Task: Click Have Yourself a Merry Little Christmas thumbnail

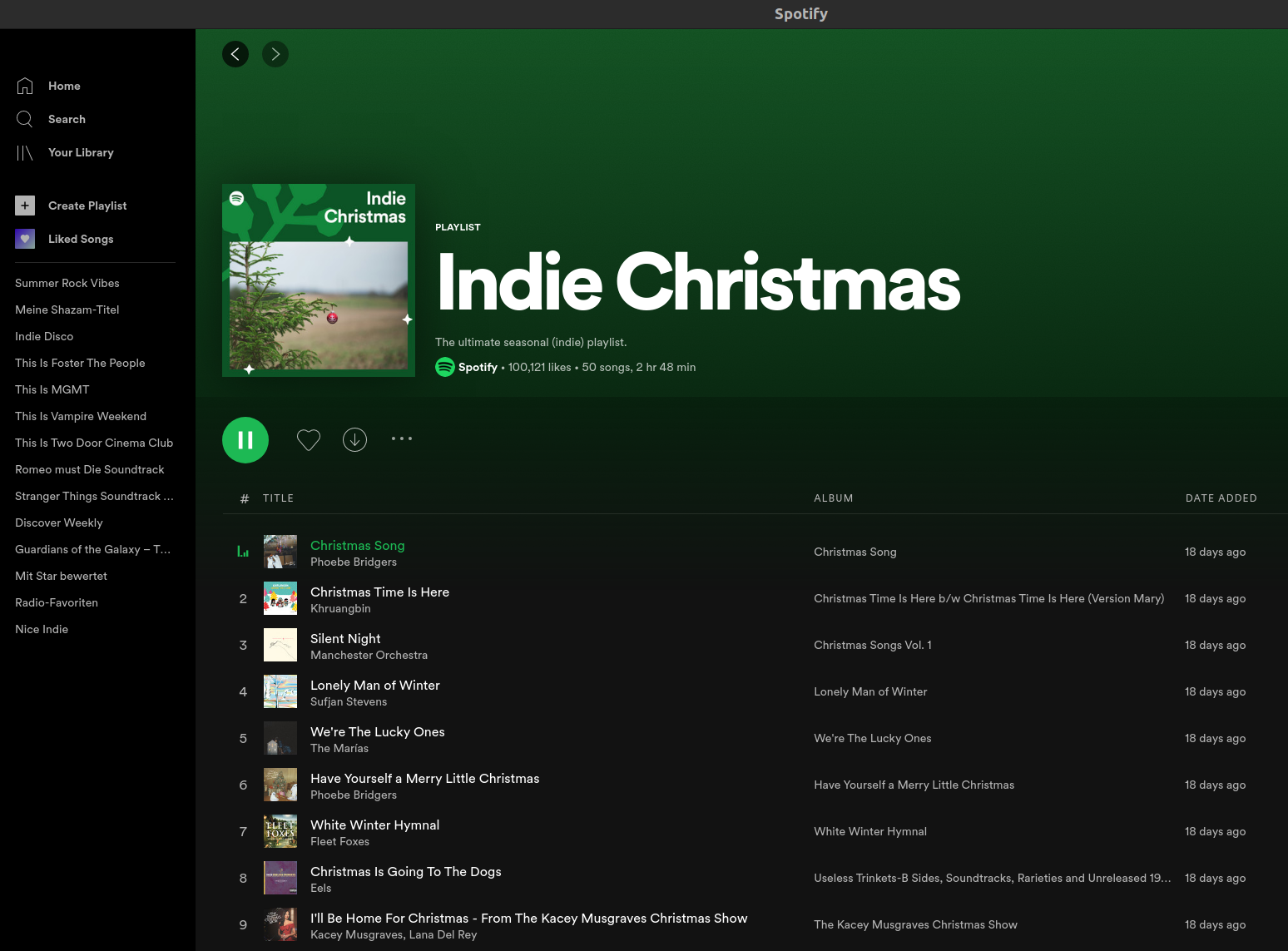Action: point(280,785)
